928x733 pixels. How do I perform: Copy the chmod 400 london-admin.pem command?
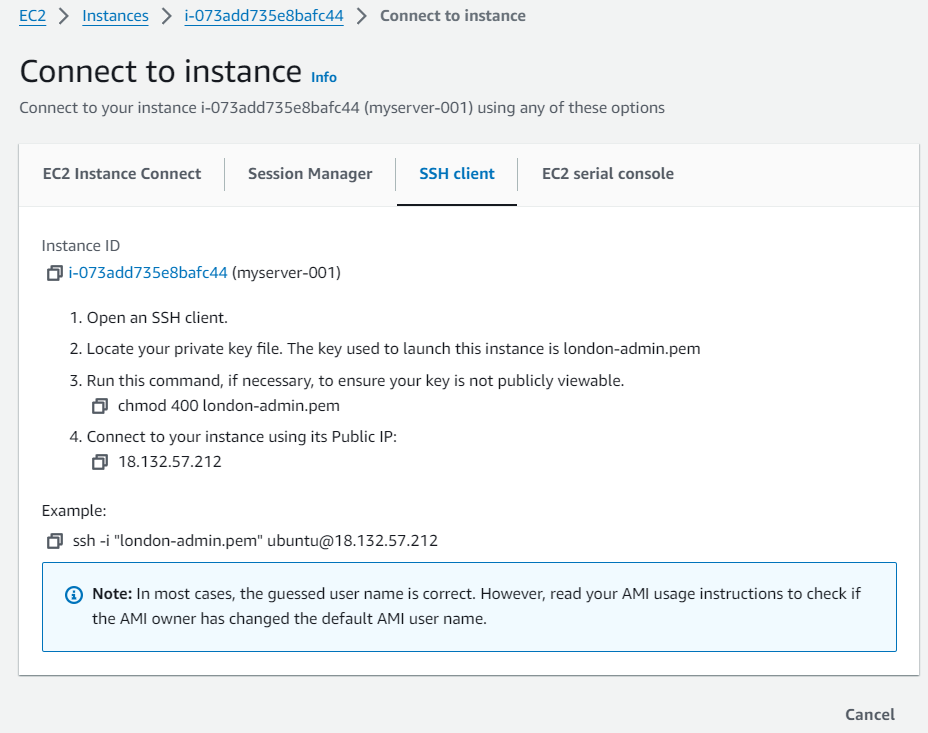pos(100,406)
